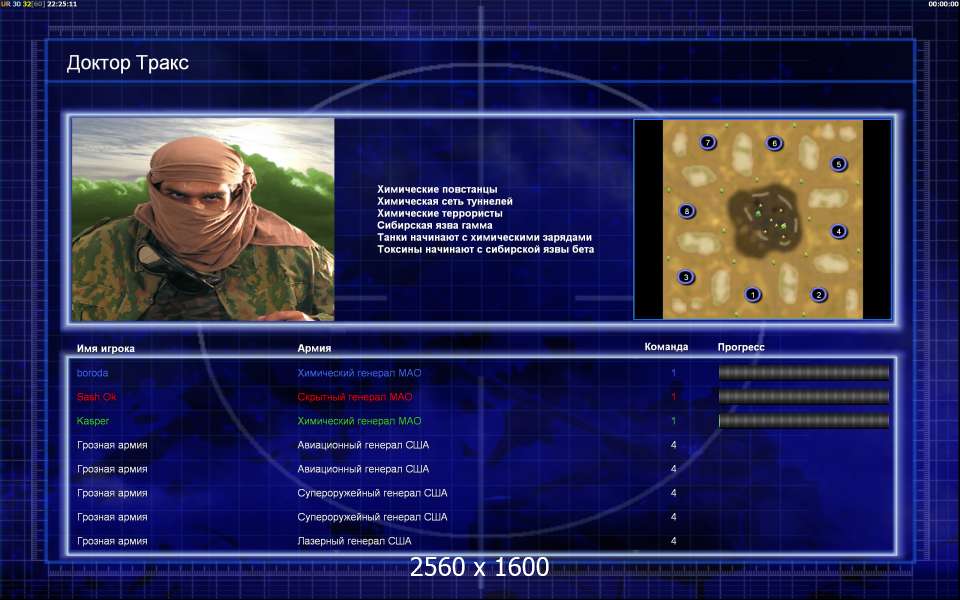
Task: Click Sash Ok's loading progress bar
Action: (x=803, y=396)
